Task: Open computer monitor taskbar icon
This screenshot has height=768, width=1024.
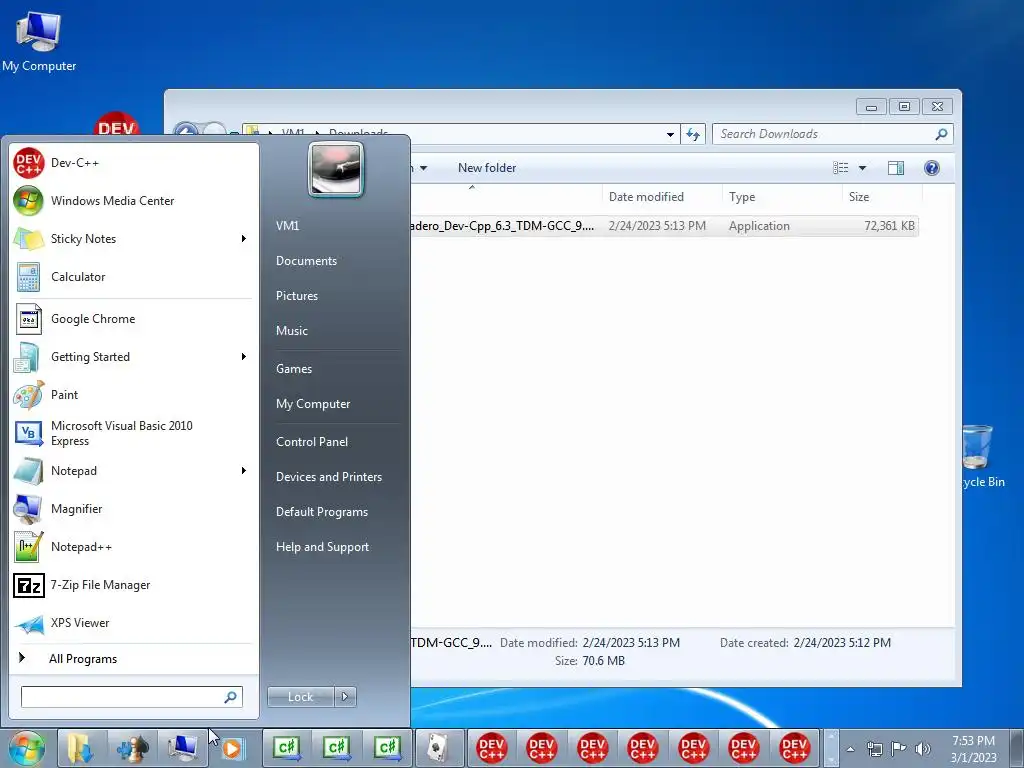Action: [183, 748]
